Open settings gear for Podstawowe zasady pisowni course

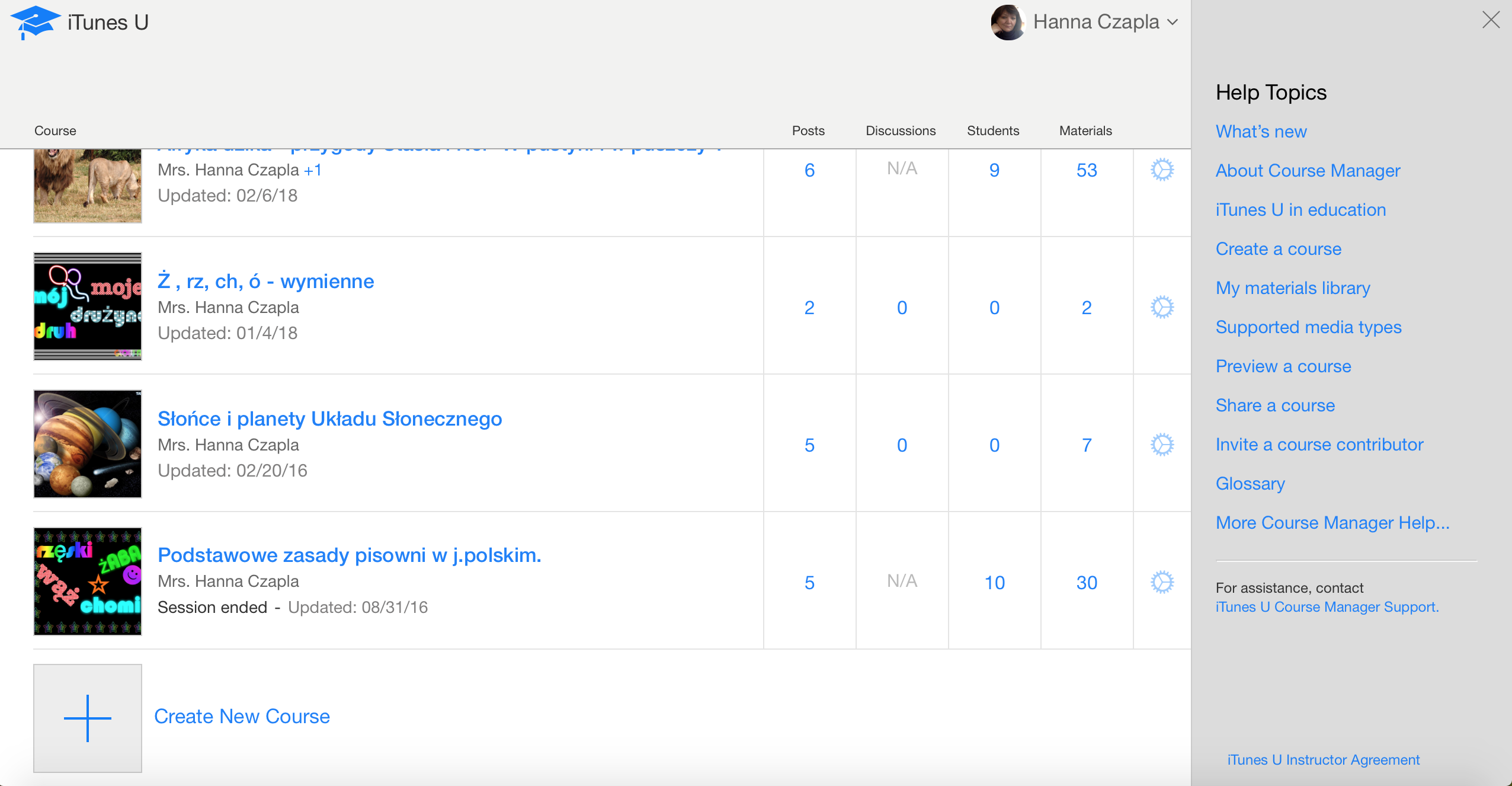pyautogui.click(x=1162, y=583)
